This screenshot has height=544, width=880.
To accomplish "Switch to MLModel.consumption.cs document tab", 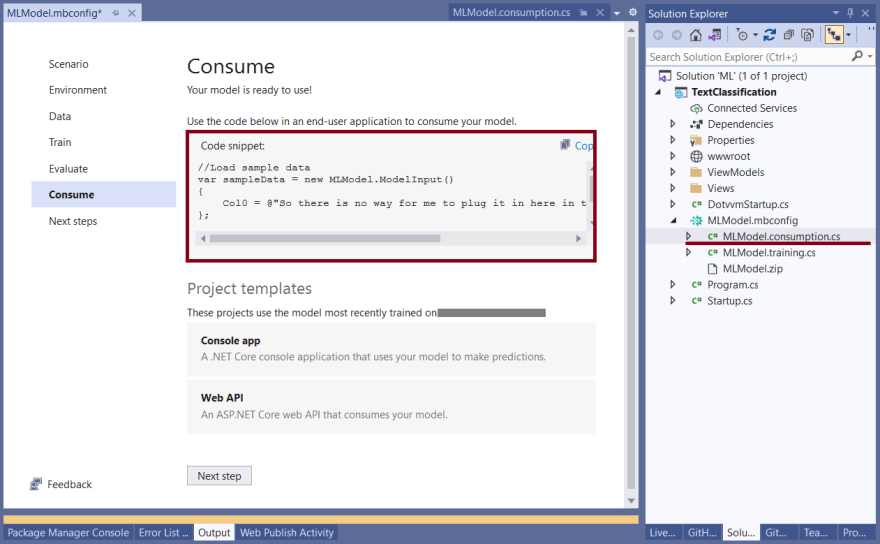I will click(511, 12).
